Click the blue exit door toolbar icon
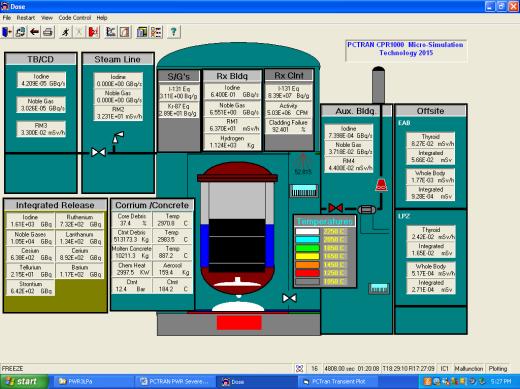 coord(7,32)
